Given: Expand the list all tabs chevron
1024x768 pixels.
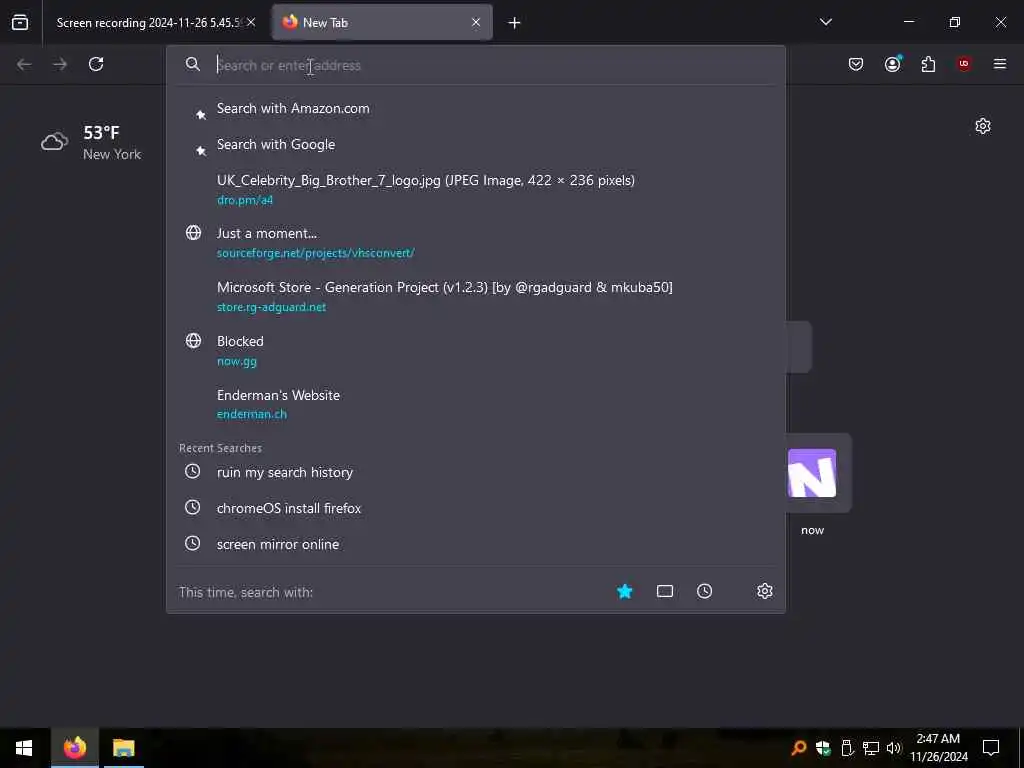Looking at the screenshot, I should tap(825, 22).
